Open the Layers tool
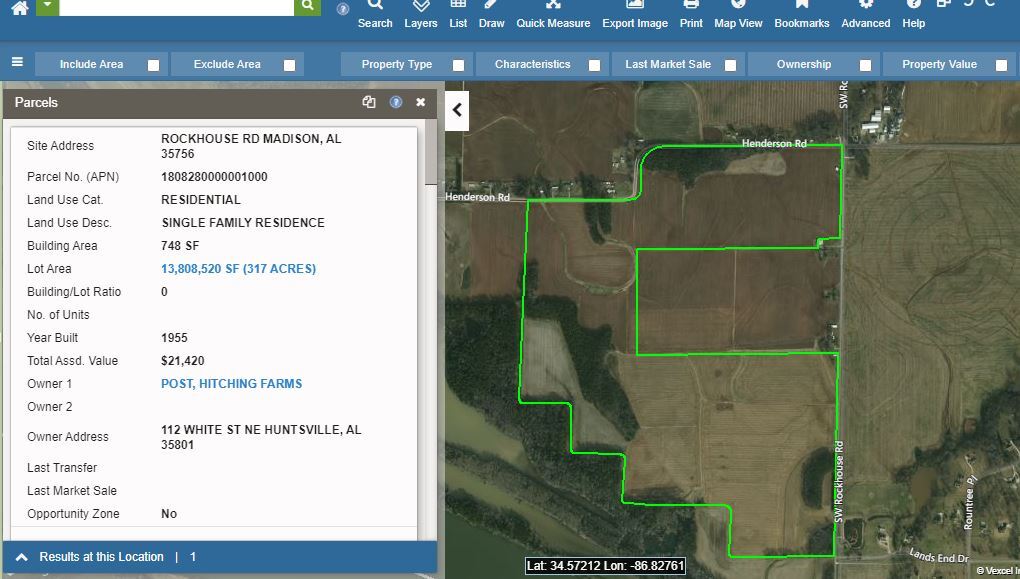 point(421,14)
